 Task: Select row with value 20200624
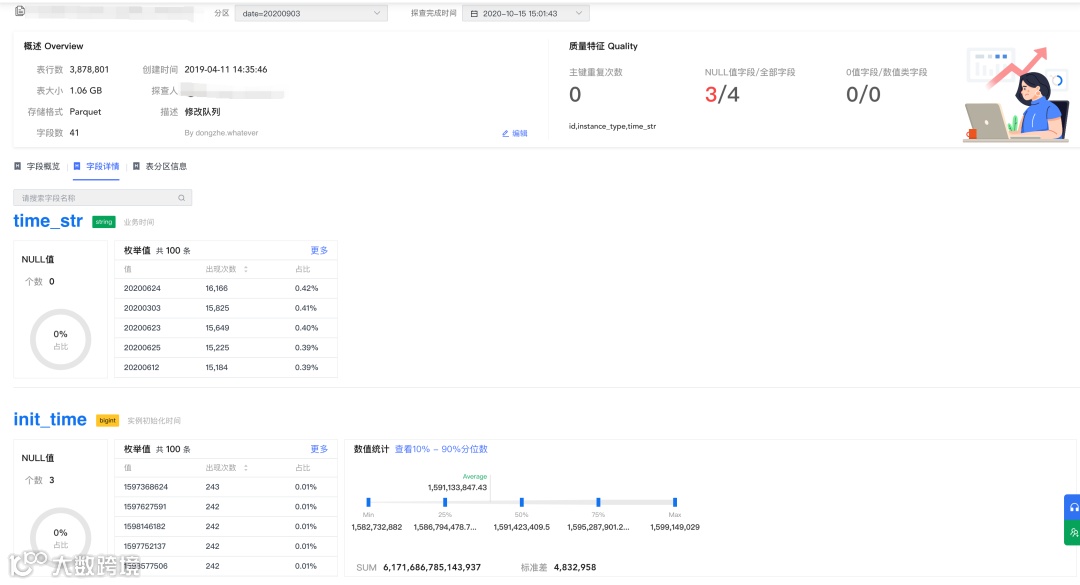(226, 288)
